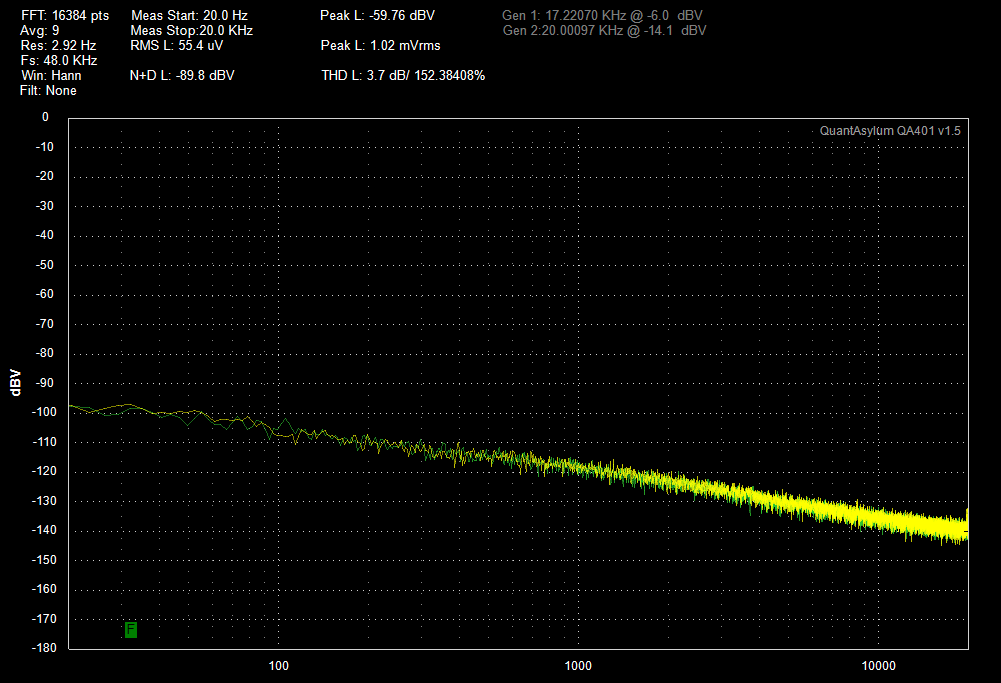Click the 1000 frequency axis label
Screen dimensions: 1001x683
578,666
